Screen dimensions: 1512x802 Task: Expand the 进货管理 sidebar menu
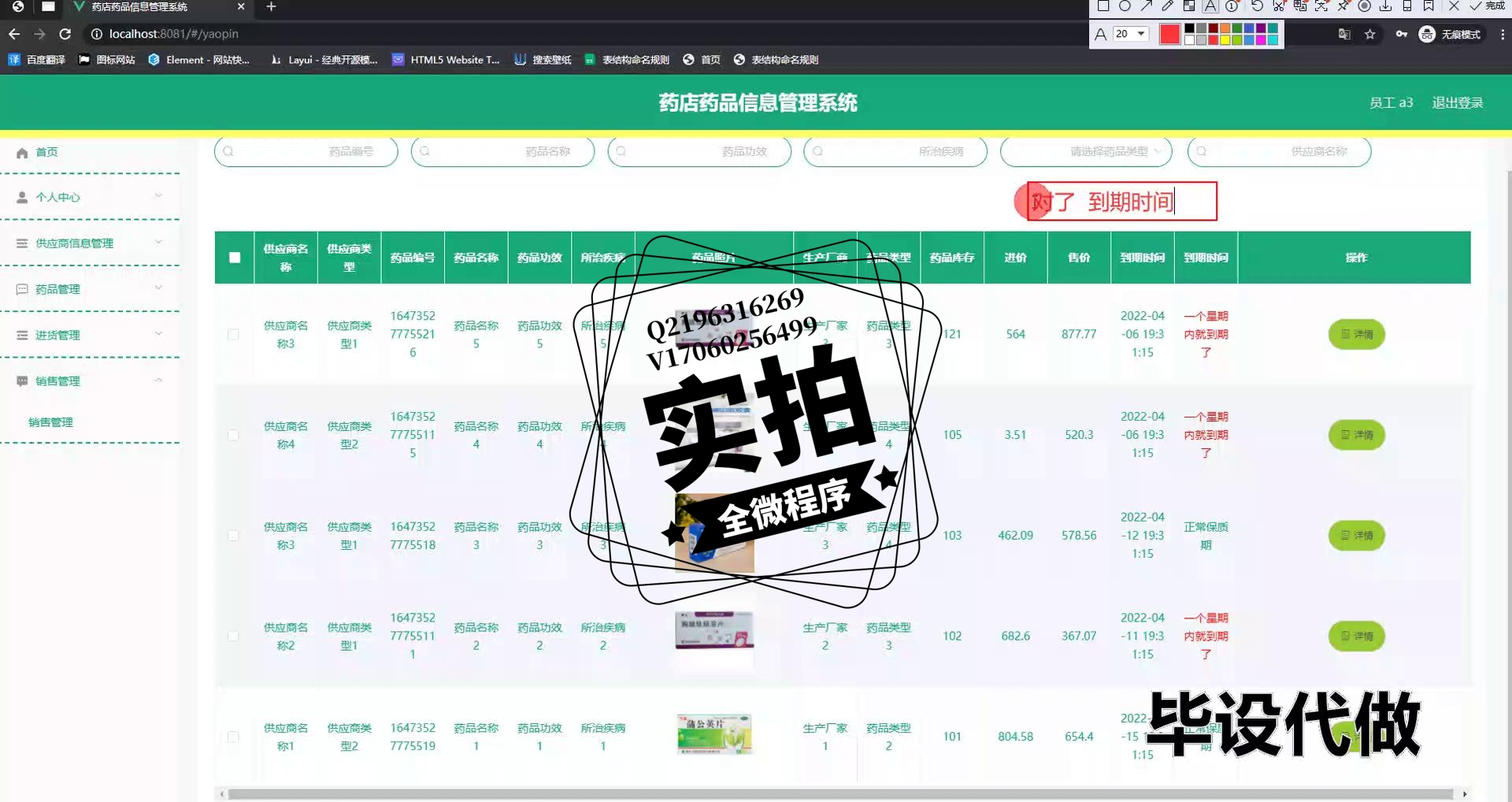90,335
